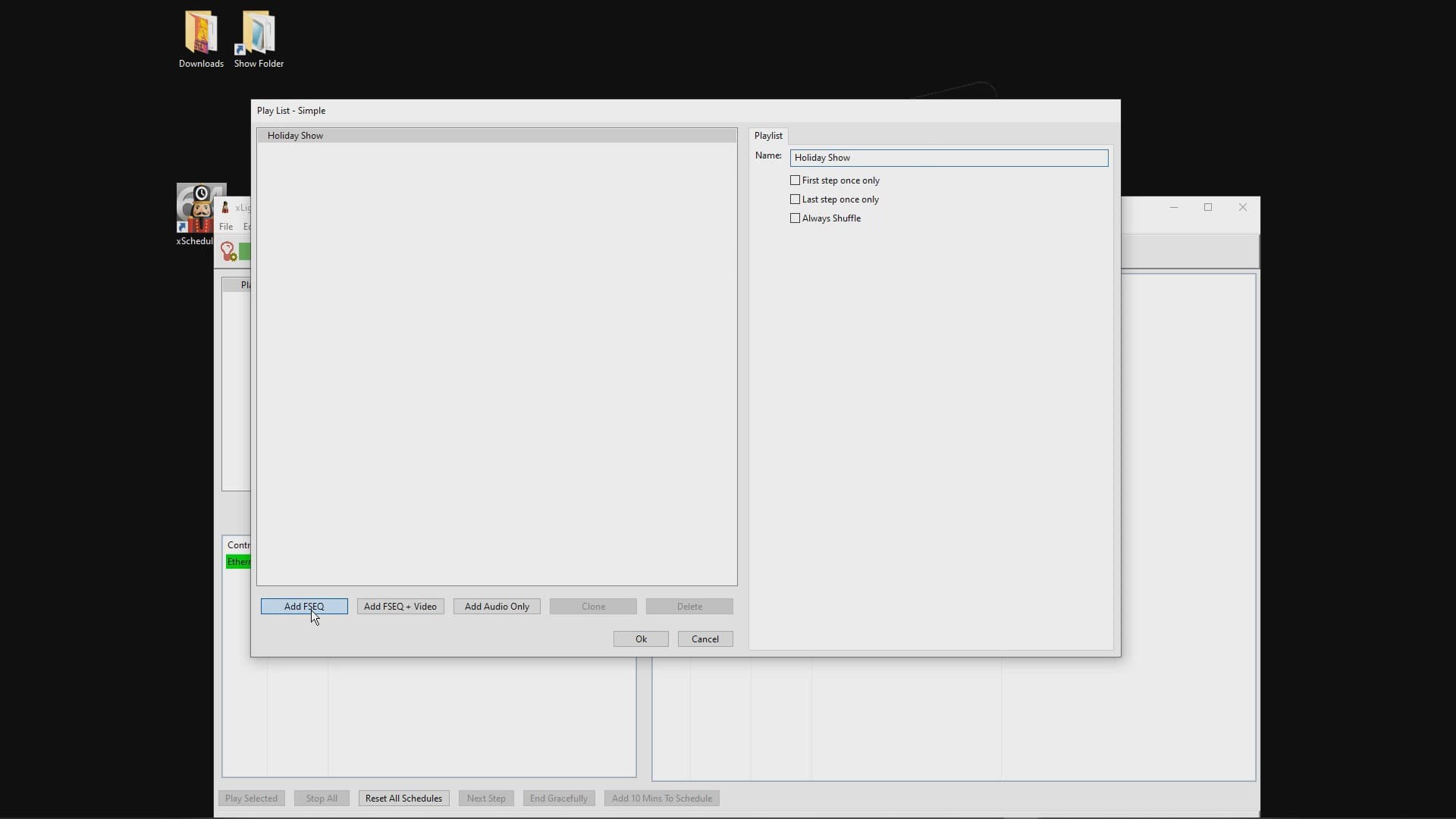The height and width of the screenshot is (819, 1456).
Task: Click the Clone button
Action: point(593,607)
